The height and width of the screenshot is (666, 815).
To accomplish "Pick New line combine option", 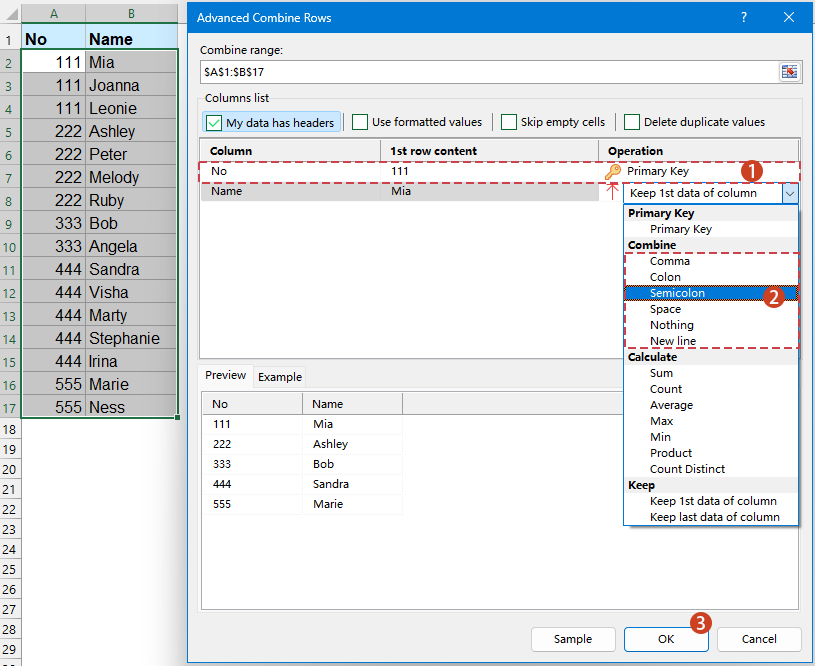I will click(673, 341).
